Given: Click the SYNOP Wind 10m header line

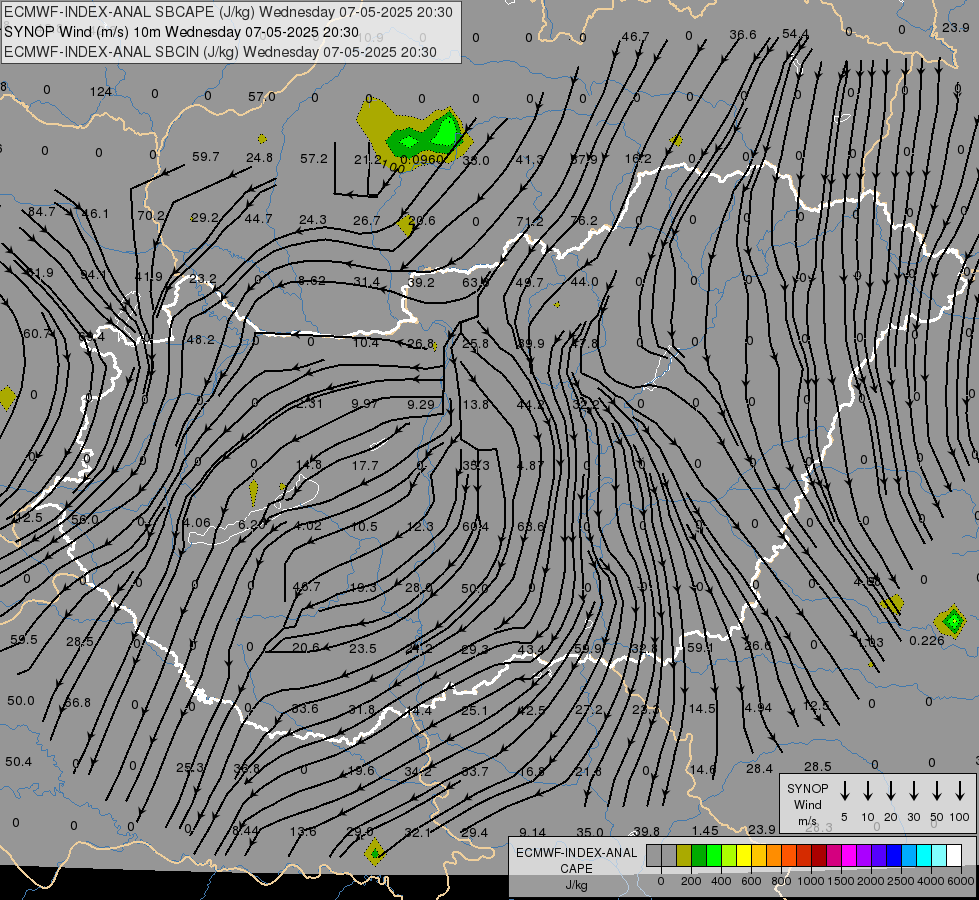Looking at the screenshot, I should pos(181,32).
